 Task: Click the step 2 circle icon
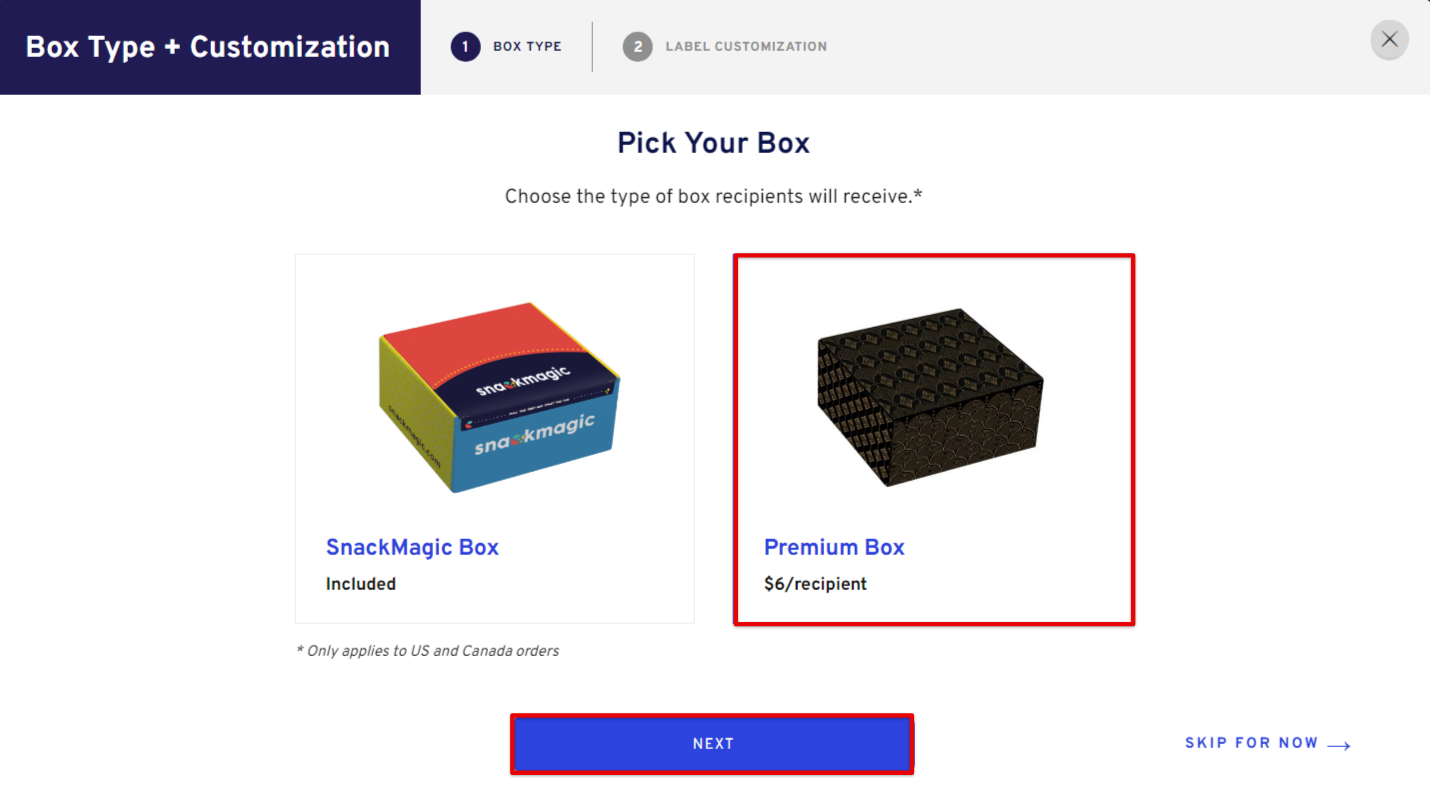point(637,46)
